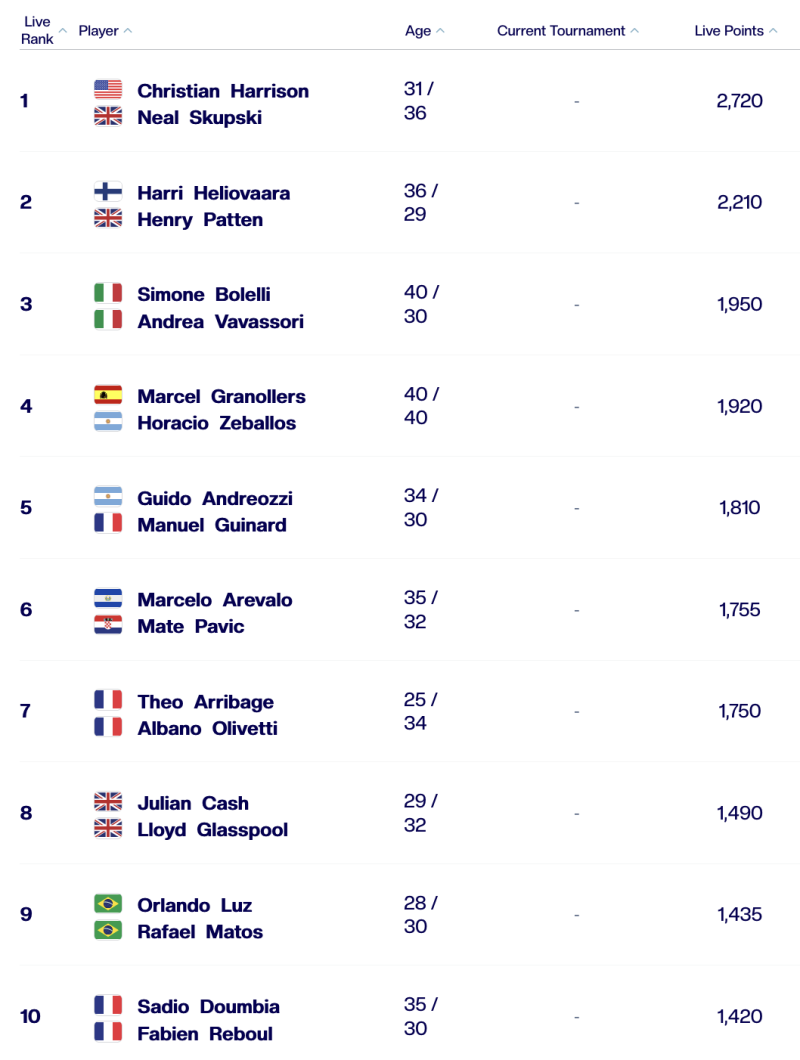
Task: Click the 2,720 live points value
Action: [x=739, y=101]
